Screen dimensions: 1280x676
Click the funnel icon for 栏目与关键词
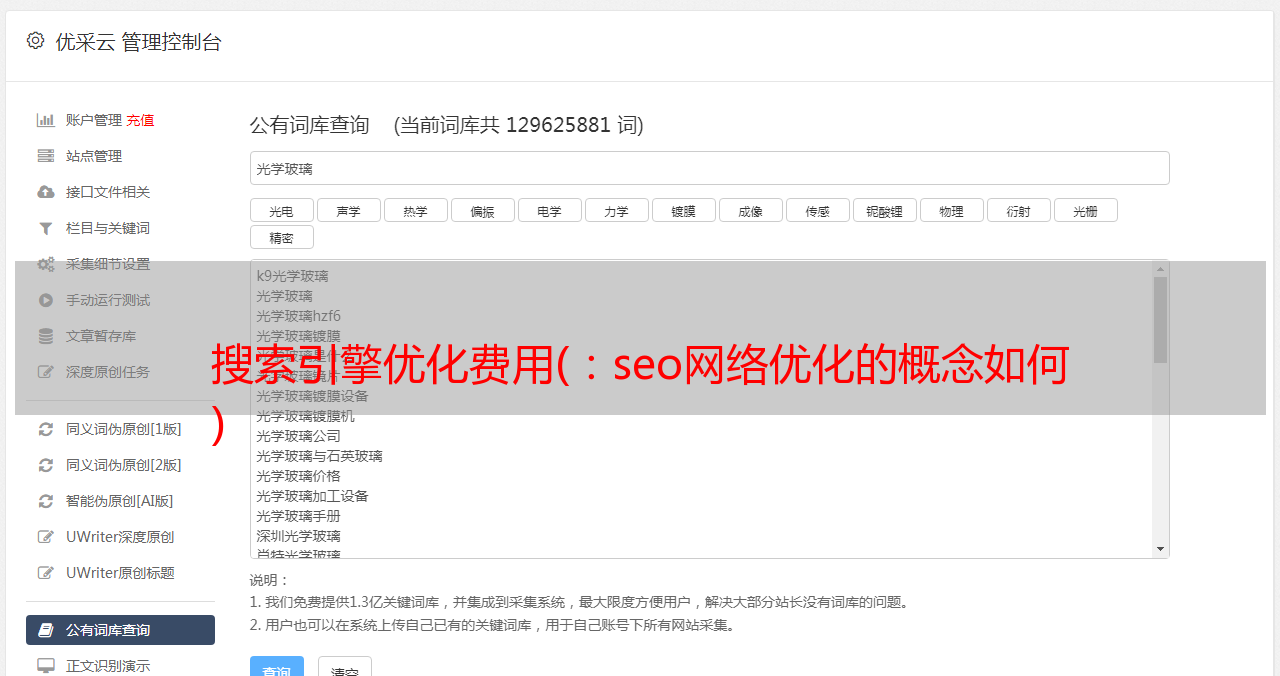point(45,228)
